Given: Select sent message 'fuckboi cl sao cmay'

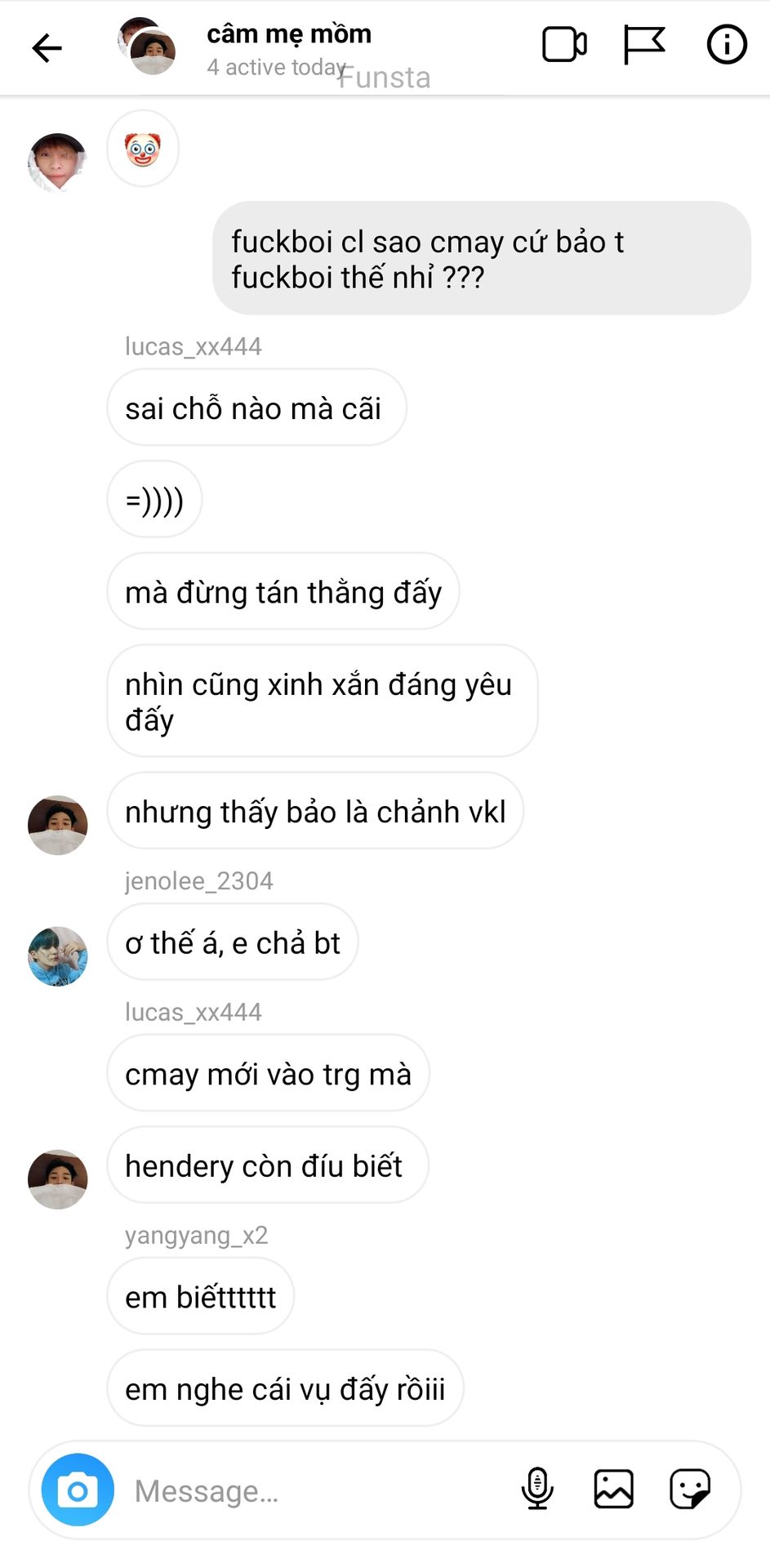Looking at the screenshot, I should pyautogui.click(x=481, y=258).
